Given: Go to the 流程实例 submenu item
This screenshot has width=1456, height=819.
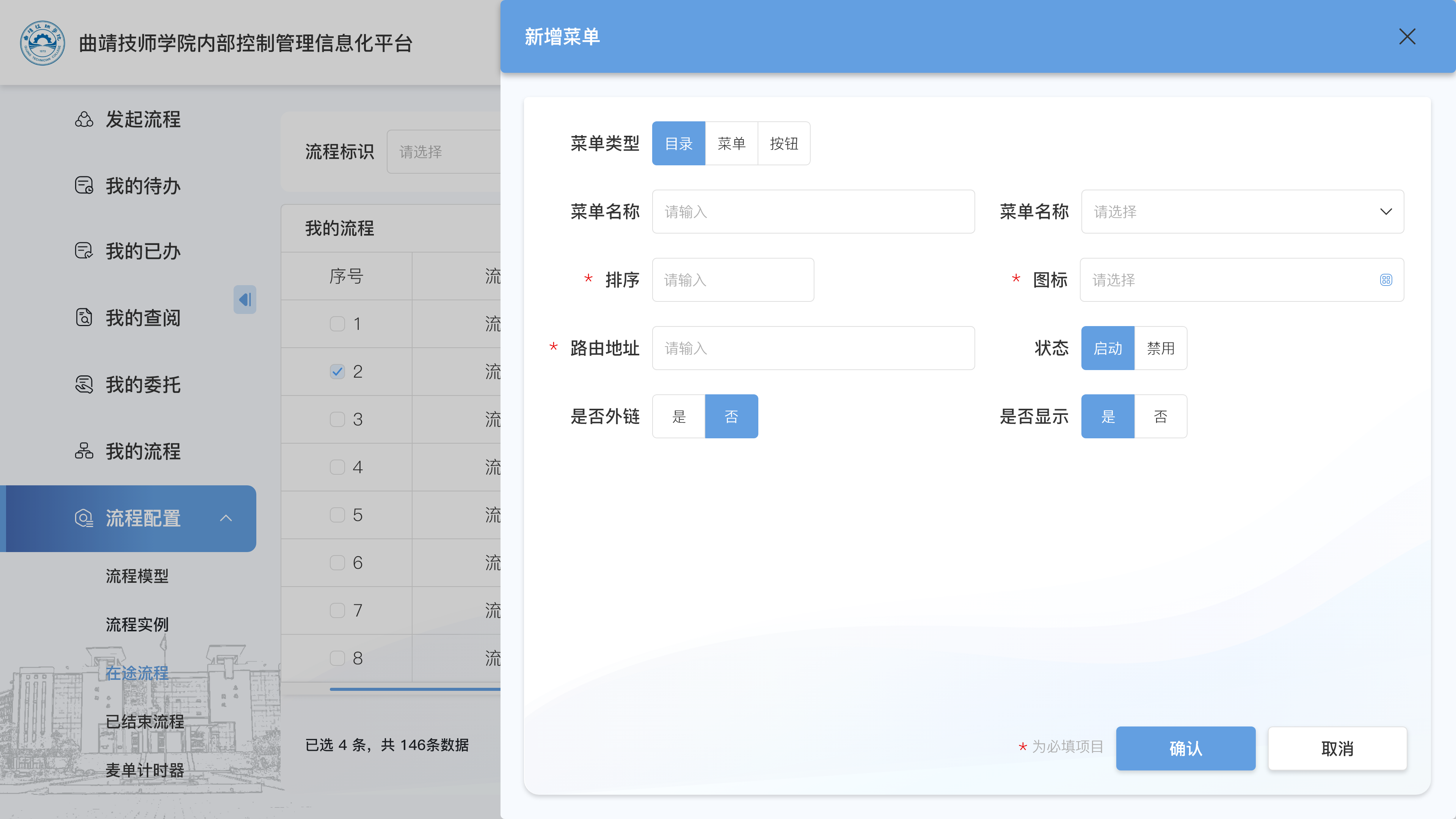Looking at the screenshot, I should [x=137, y=624].
